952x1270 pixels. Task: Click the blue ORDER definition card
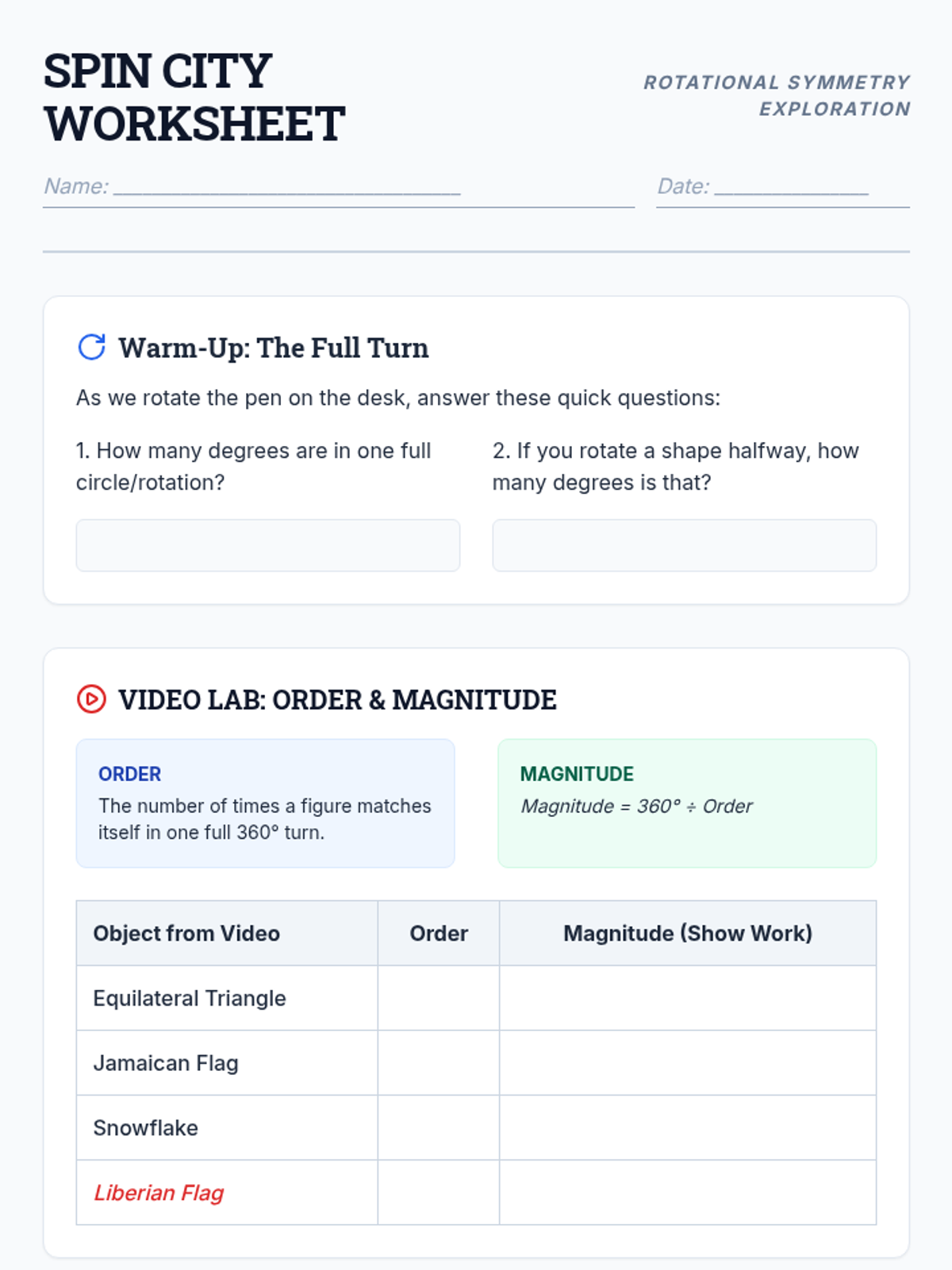click(x=266, y=803)
